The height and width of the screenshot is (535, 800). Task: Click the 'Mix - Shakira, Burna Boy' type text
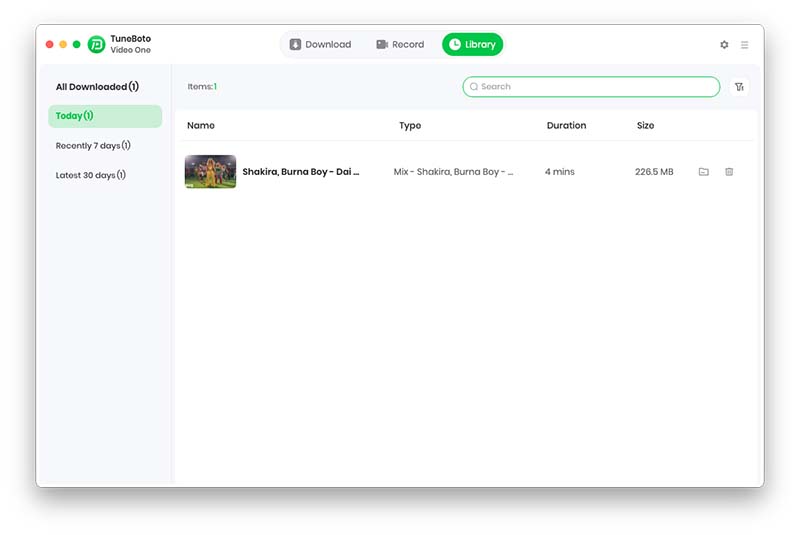tap(453, 172)
